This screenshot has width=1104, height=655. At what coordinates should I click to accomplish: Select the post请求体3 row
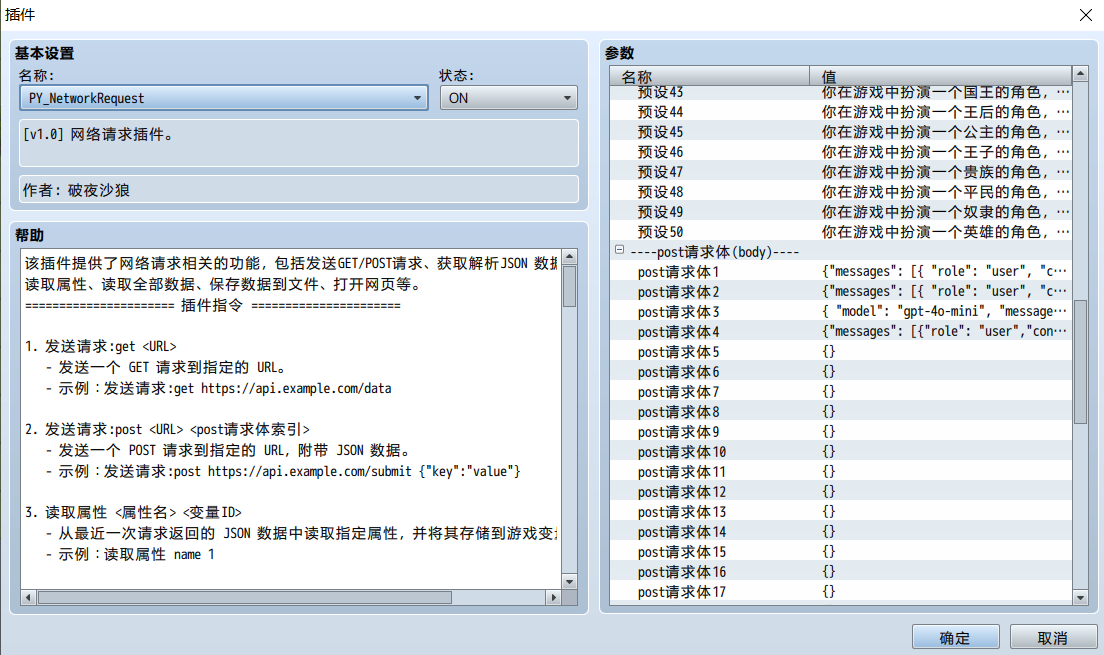click(841, 311)
